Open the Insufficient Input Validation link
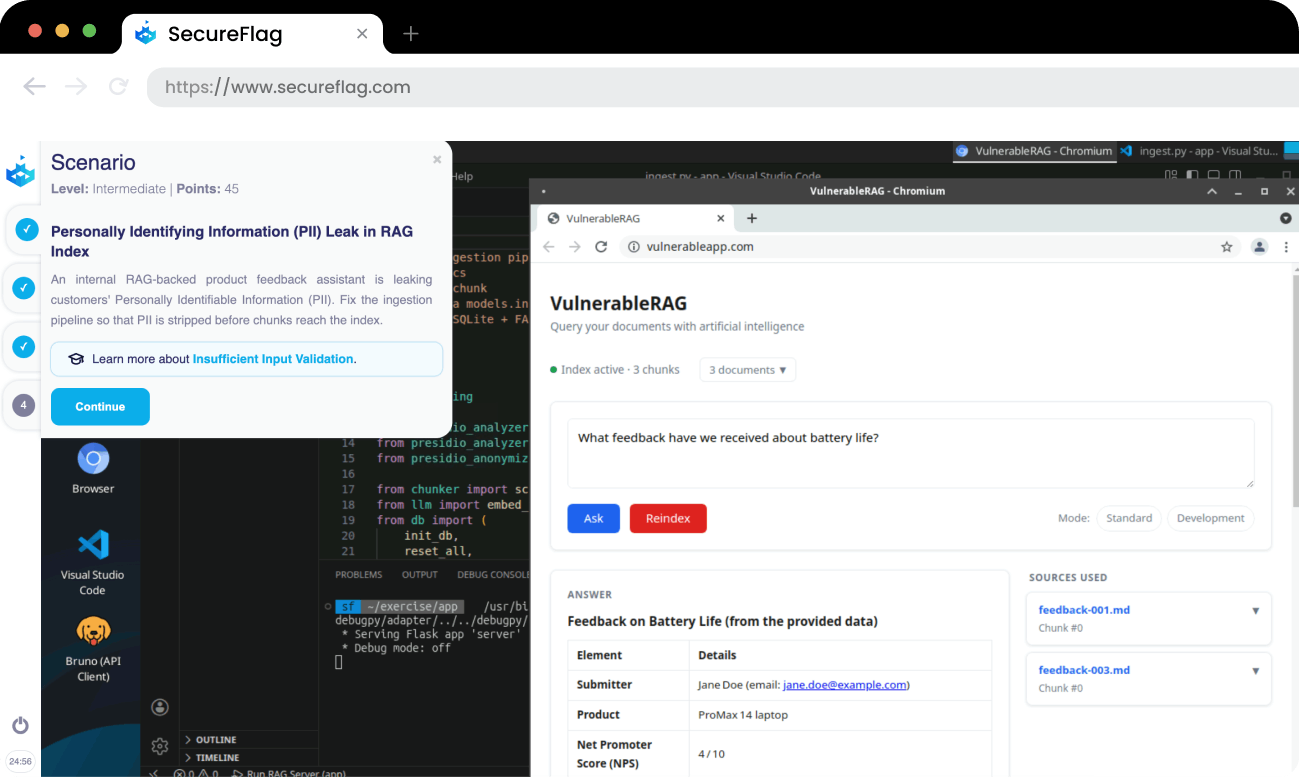The height and width of the screenshot is (779, 1300). tap(273, 359)
